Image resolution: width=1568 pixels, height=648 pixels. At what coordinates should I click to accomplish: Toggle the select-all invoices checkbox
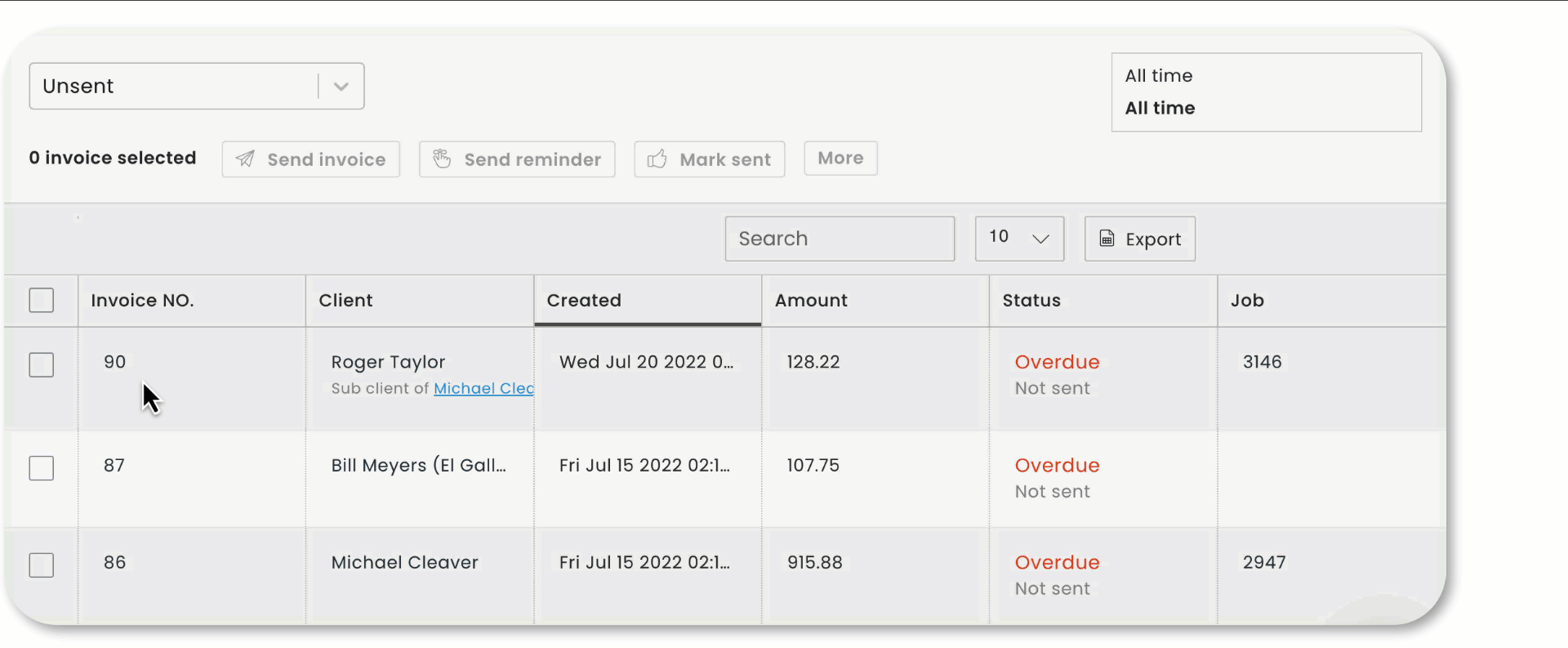[x=42, y=300]
